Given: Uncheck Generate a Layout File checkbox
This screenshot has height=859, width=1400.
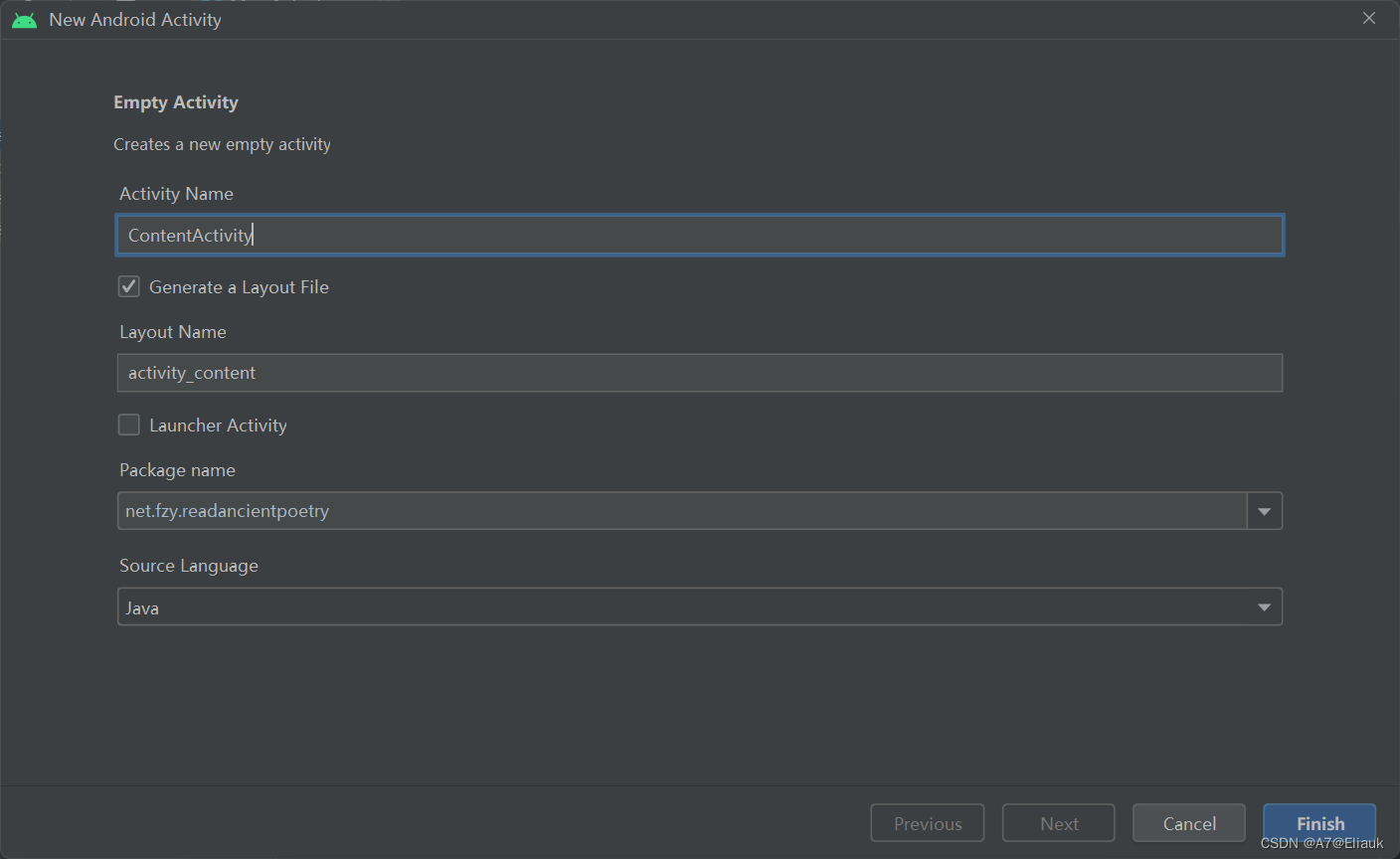Looking at the screenshot, I should tap(129, 286).
